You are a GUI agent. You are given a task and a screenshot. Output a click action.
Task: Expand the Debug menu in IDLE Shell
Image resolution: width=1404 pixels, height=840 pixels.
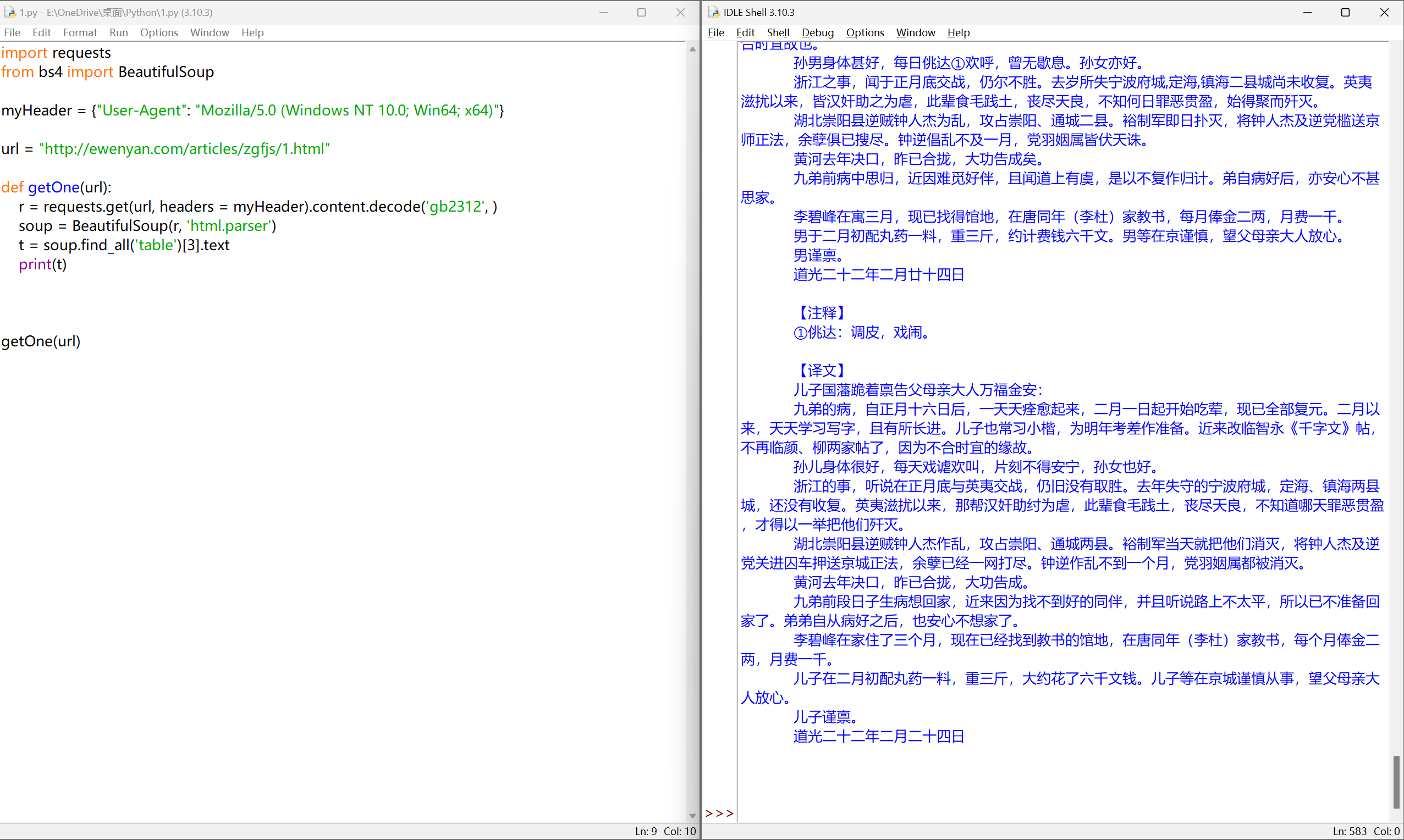tap(817, 32)
